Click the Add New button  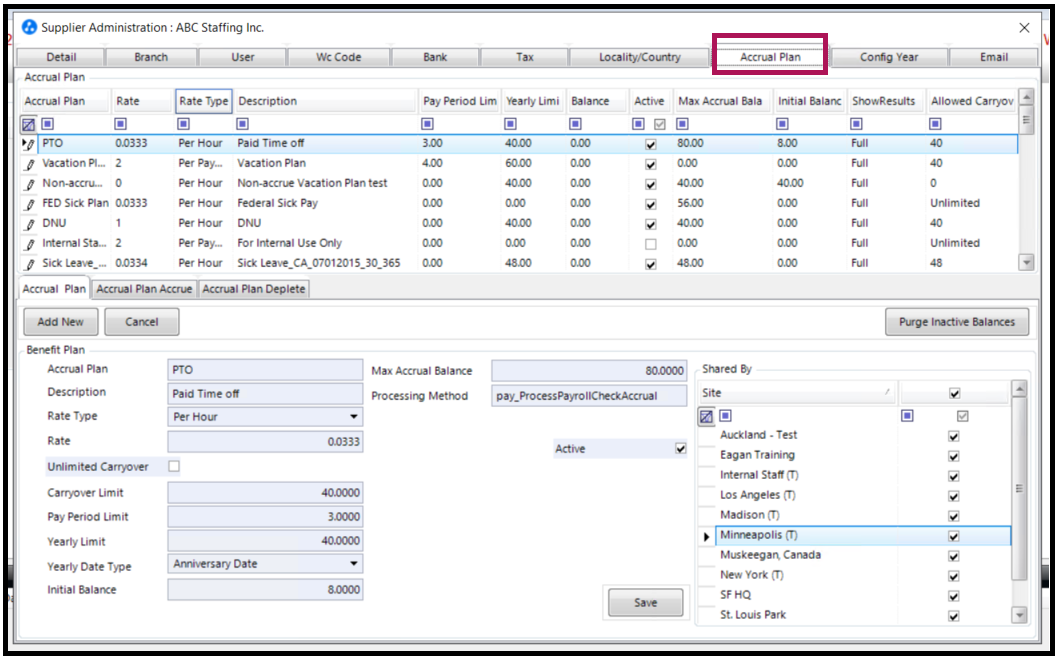pos(60,322)
